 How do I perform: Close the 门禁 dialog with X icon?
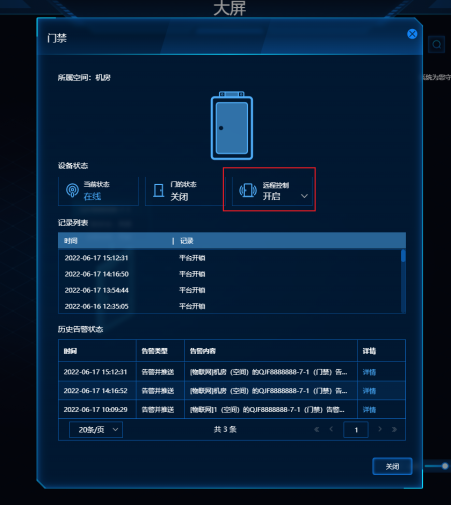[412, 34]
